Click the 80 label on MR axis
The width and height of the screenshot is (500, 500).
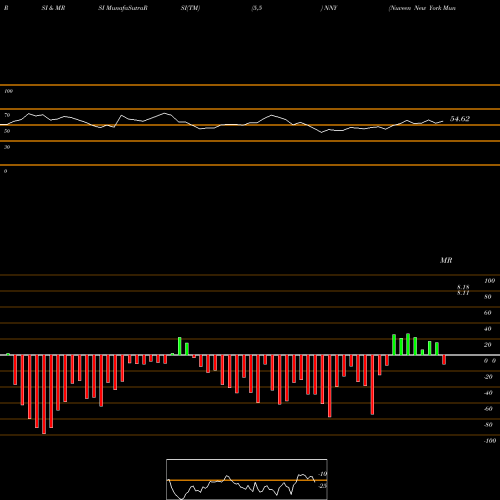pyautogui.click(x=488, y=297)
